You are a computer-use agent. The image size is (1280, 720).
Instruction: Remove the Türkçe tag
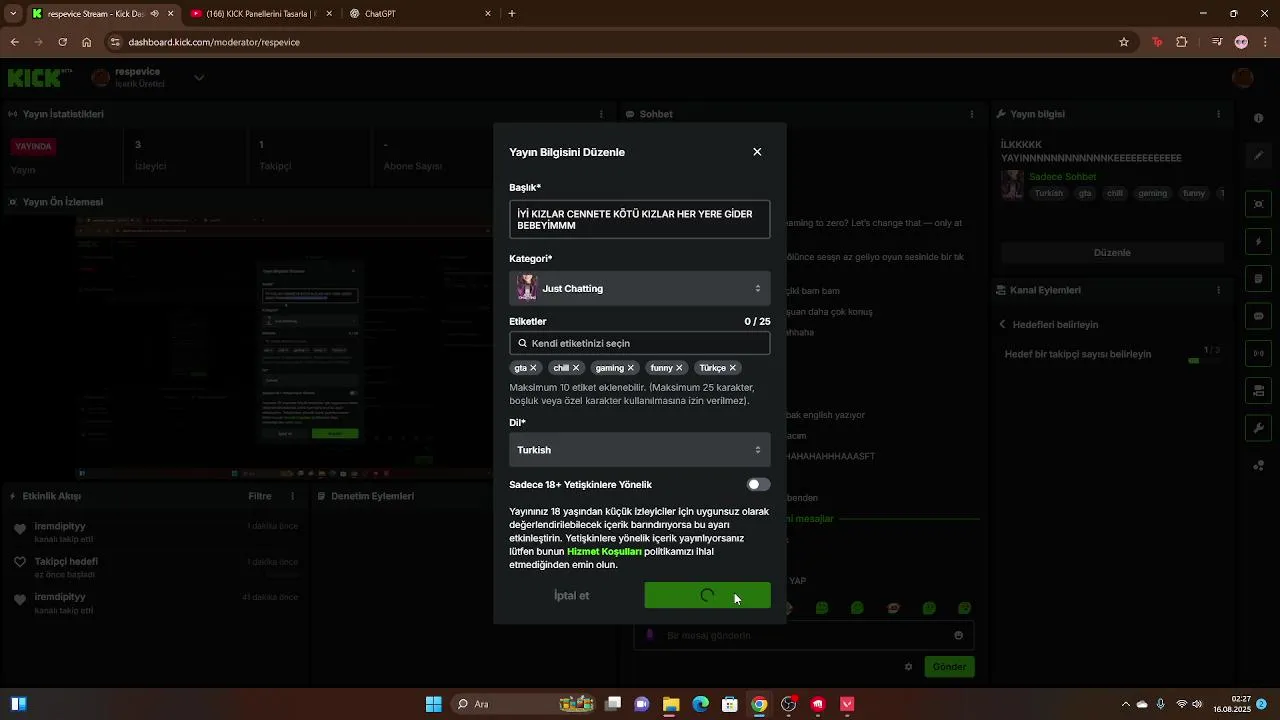coord(732,368)
